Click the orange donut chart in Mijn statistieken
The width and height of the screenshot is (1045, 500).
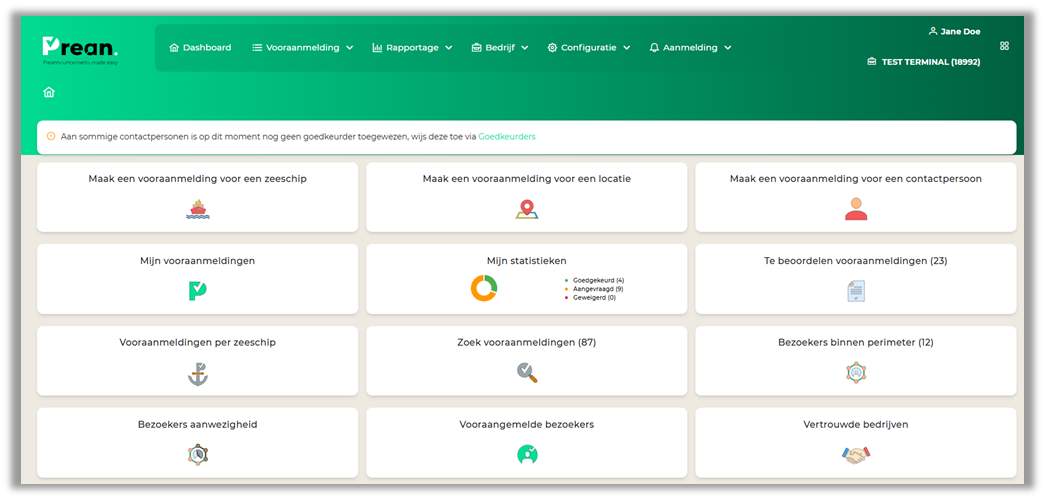484,288
